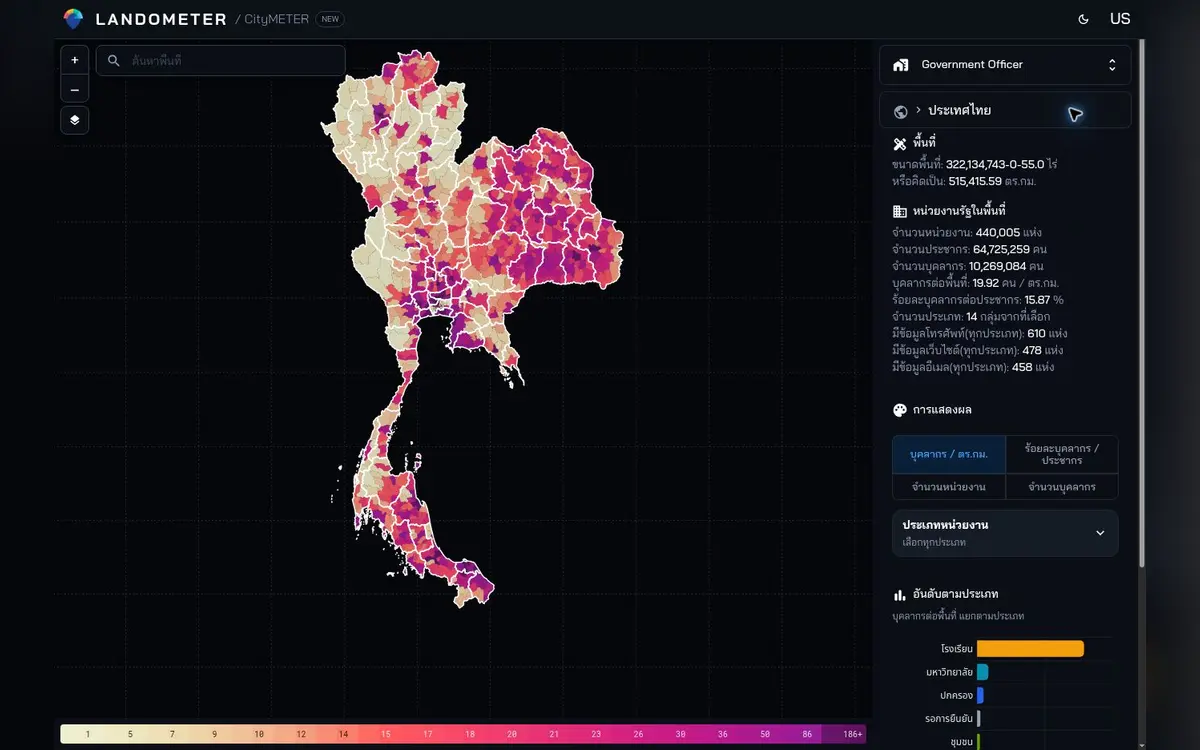This screenshot has height=750, width=1200.
Task: Click phone data count 610 แห่ง
Action: (1046, 333)
